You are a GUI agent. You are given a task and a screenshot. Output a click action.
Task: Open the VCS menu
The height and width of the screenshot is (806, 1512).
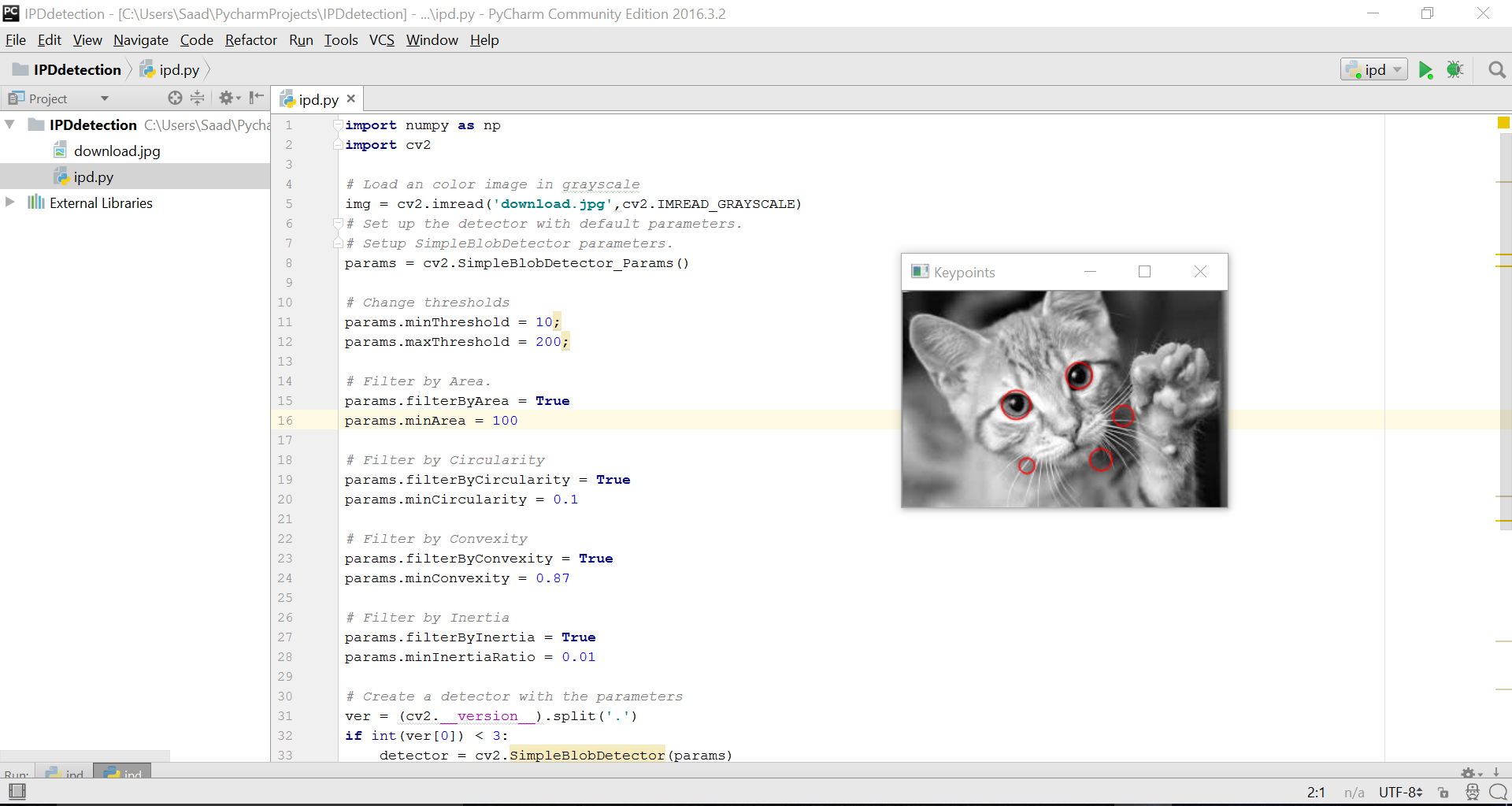pyautogui.click(x=381, y=40)
